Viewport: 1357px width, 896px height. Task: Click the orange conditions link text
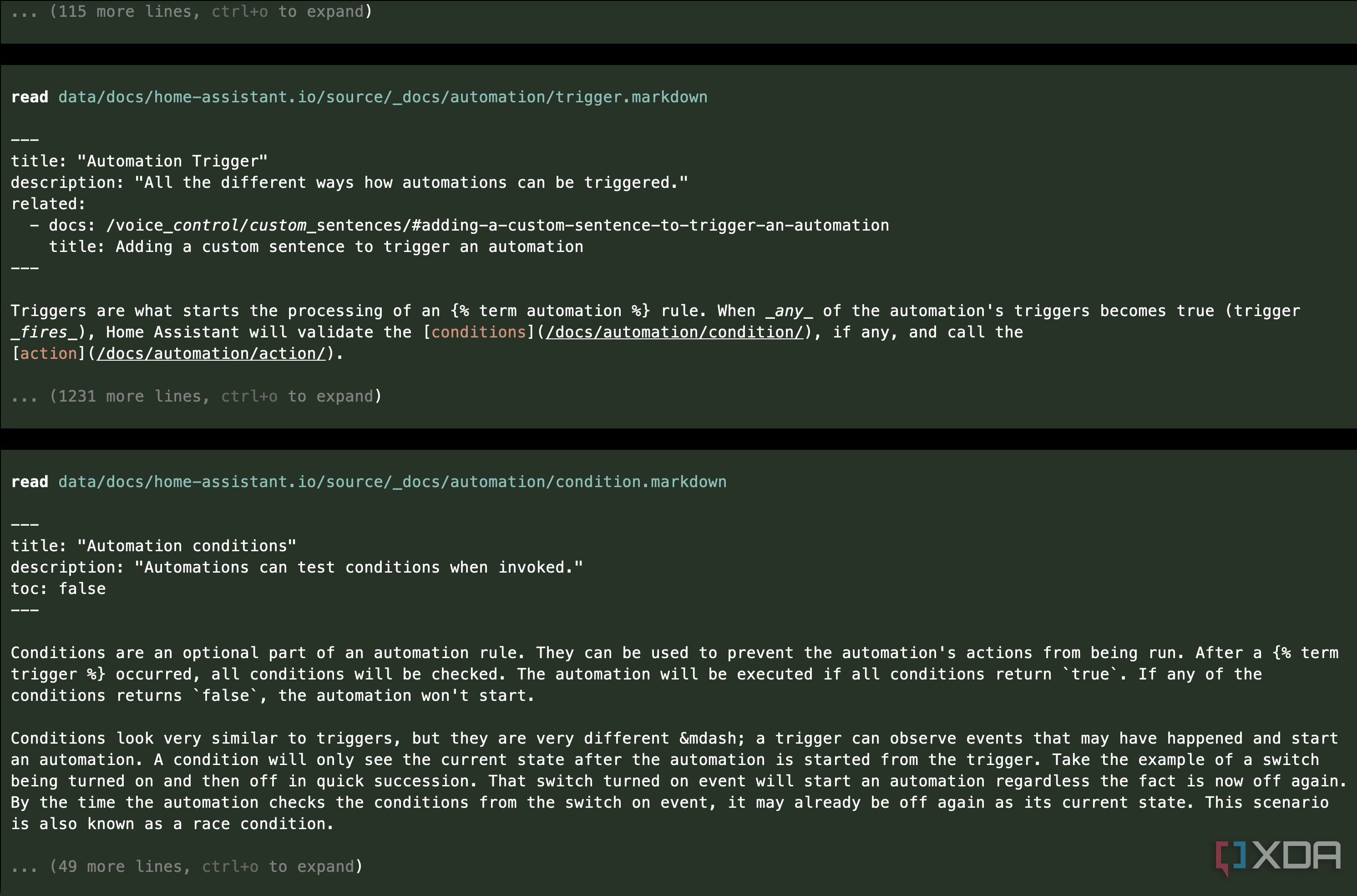478,332
